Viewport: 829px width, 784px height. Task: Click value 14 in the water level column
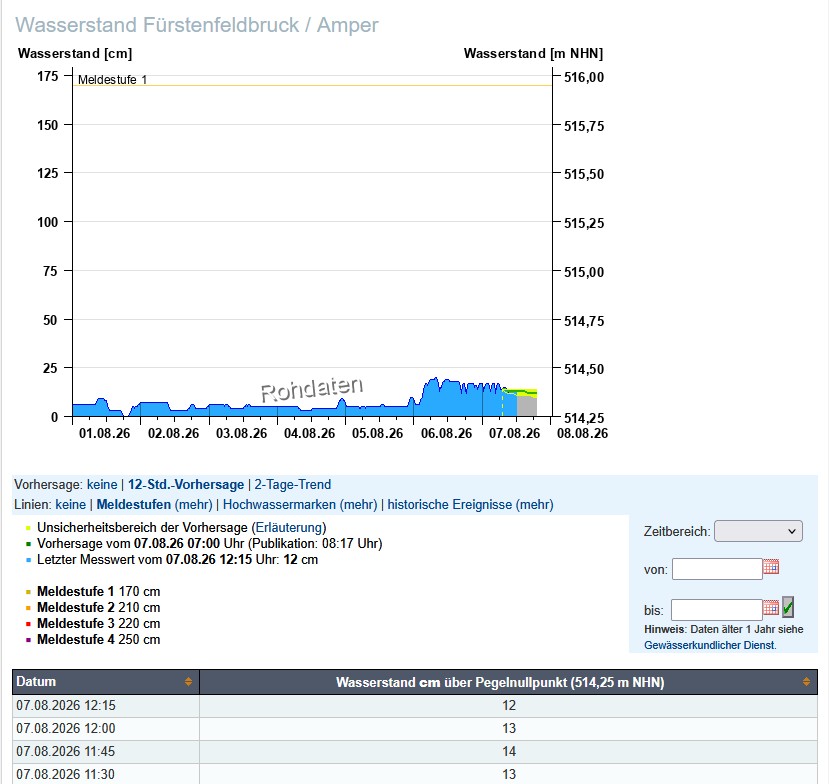[x=509, y=751]
